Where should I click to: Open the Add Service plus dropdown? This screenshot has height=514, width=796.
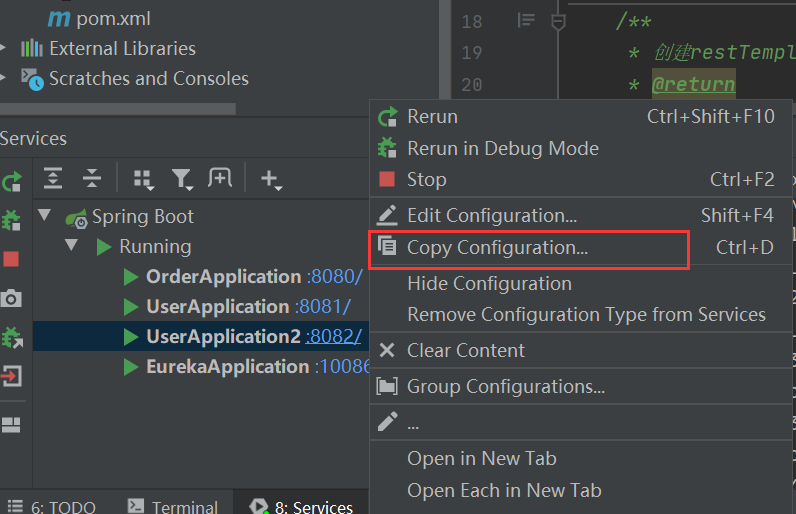[x=270, y=179]
